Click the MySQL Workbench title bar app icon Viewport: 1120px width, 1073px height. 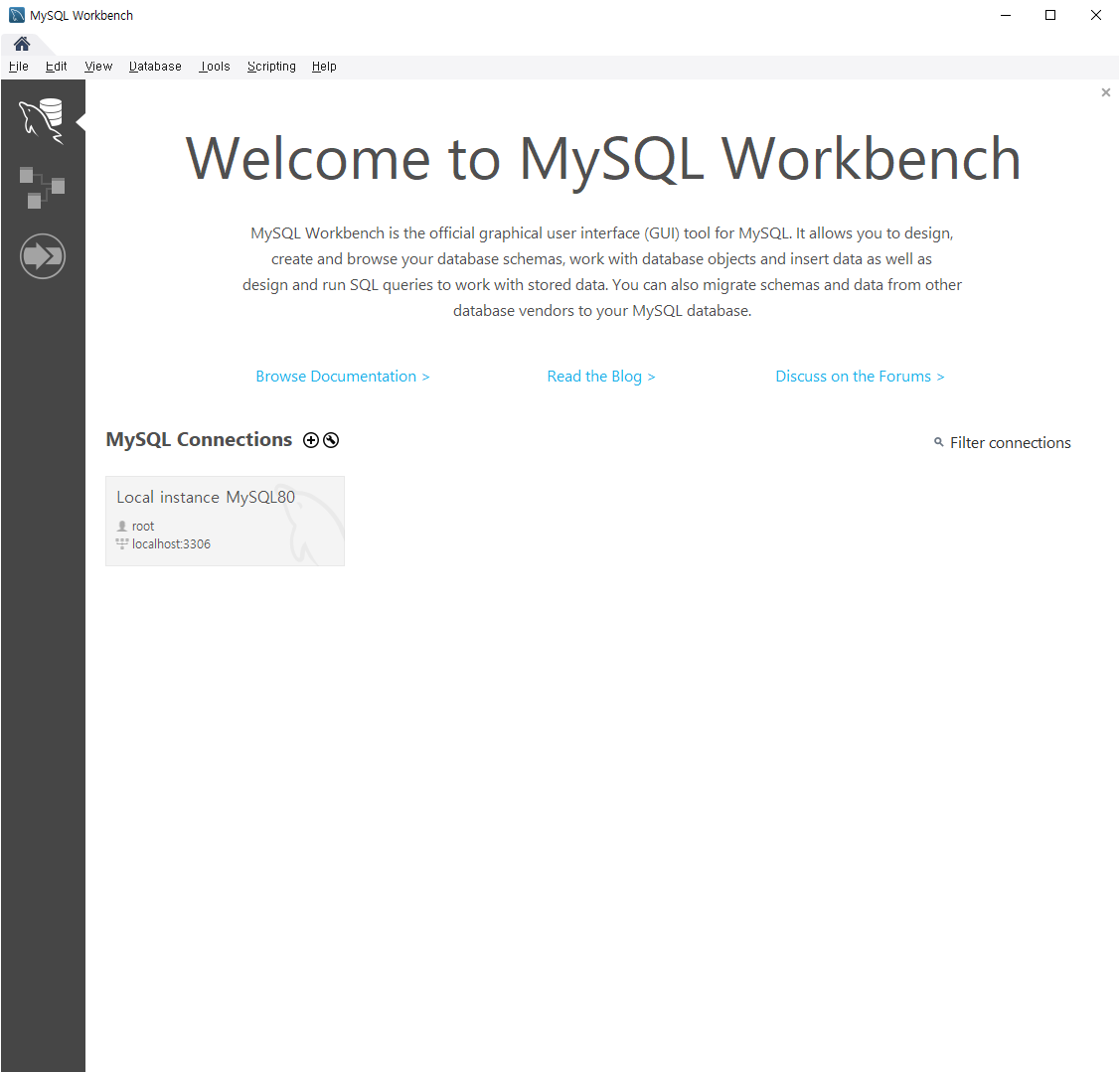[17, 15]
